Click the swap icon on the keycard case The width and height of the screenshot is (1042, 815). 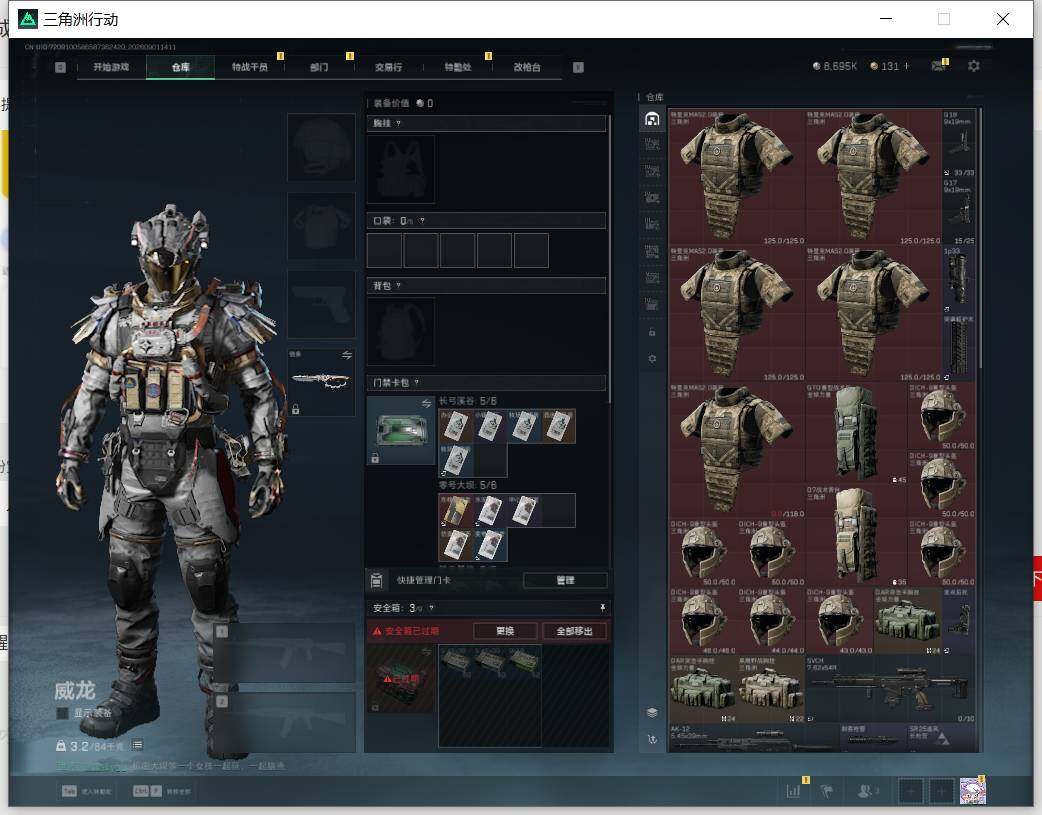(x=426, y=404)
